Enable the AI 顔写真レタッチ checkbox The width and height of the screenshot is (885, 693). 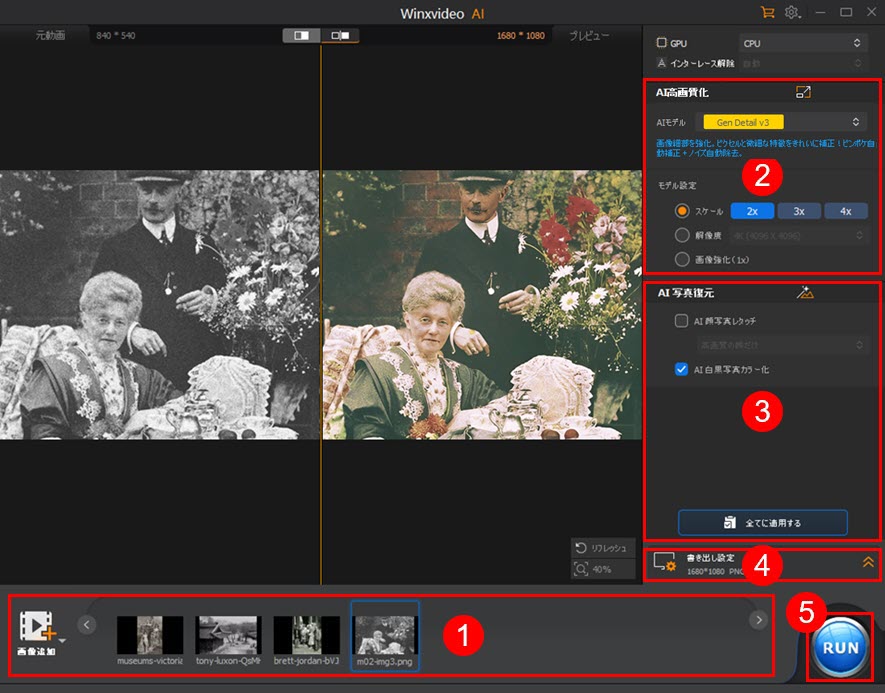tap(681, 321)
